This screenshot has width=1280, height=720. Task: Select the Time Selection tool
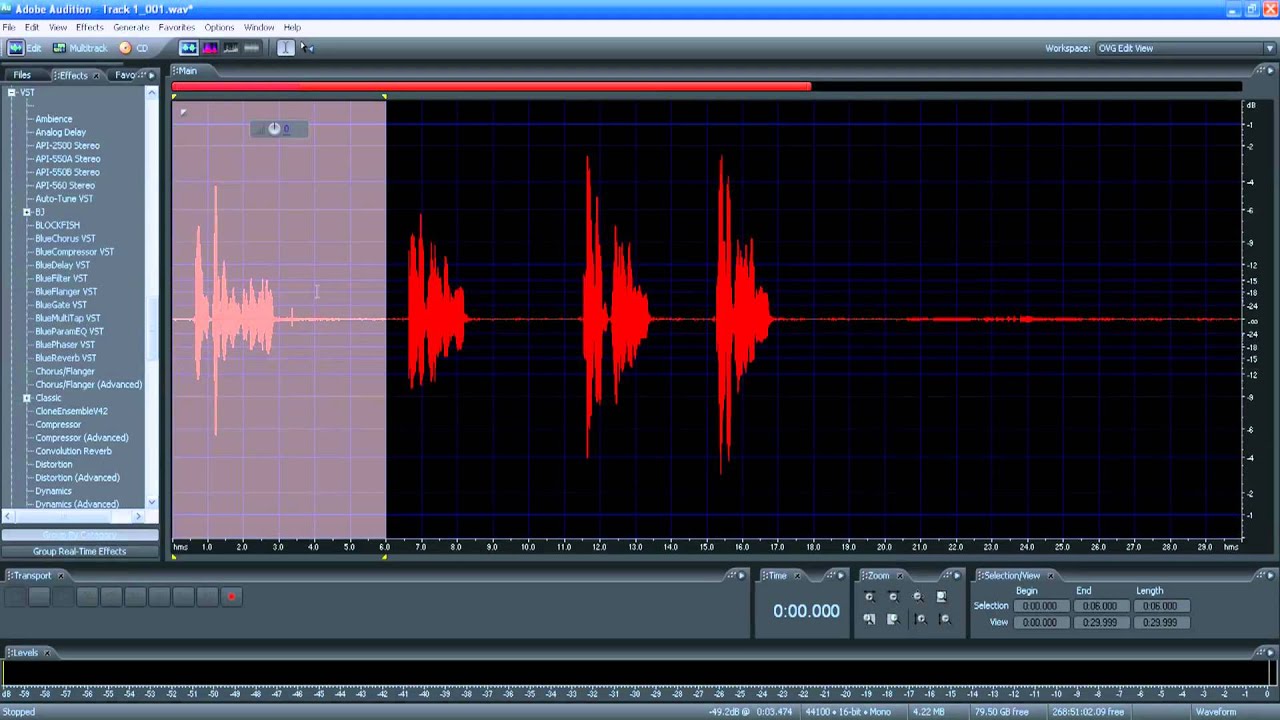pos(286,48)
